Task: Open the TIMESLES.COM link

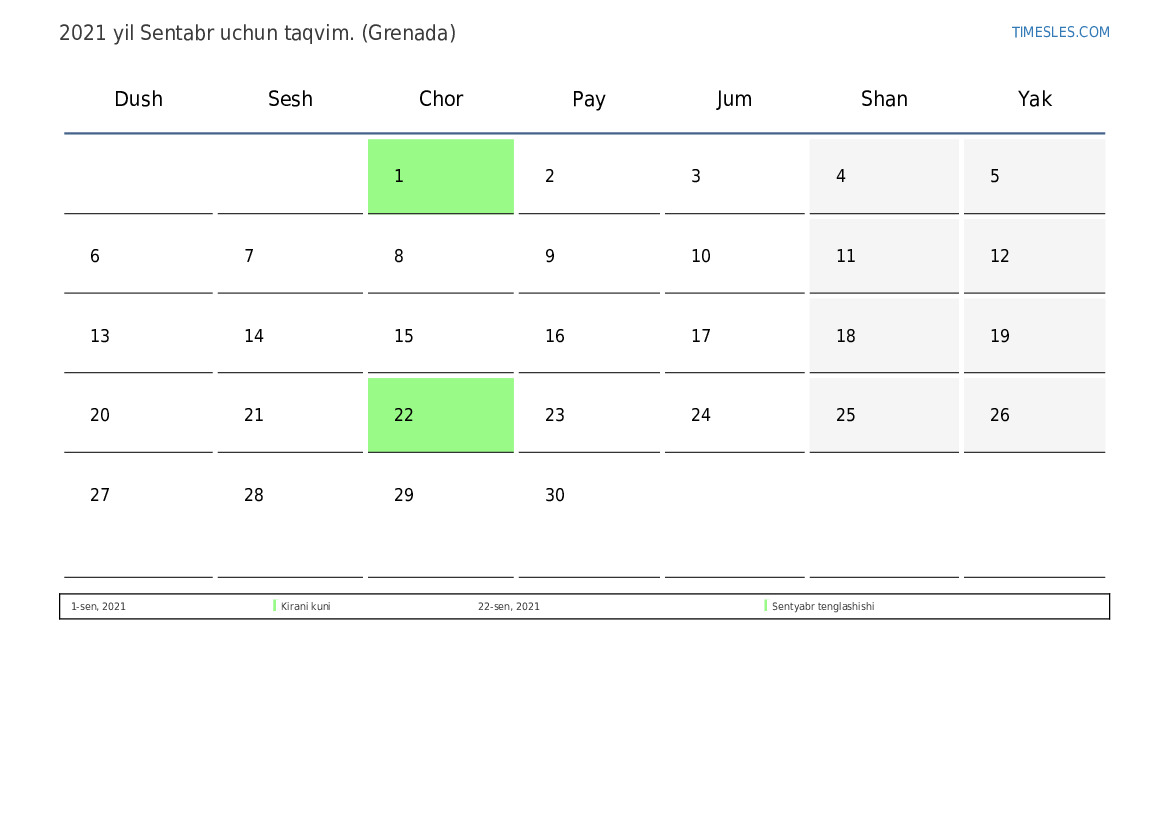Action: [1060, 32]
